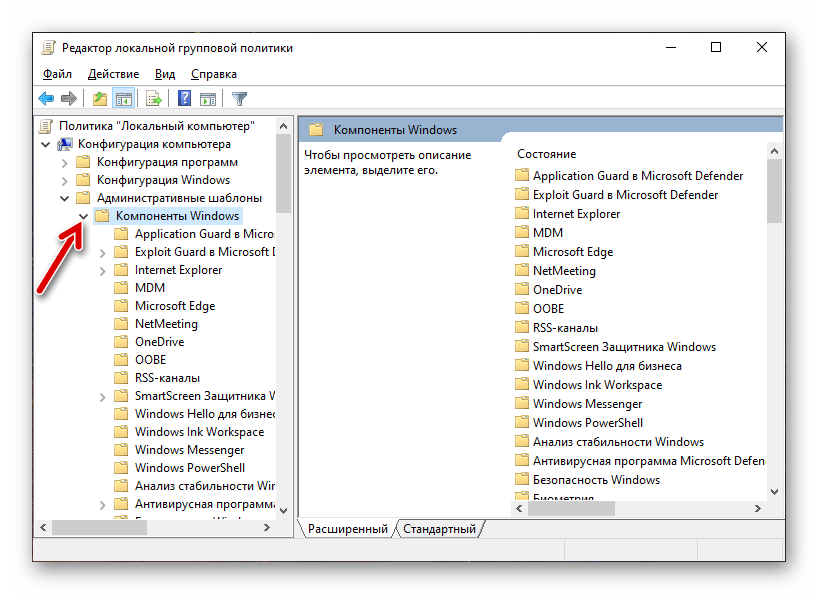Image resolution: width=818 pixels, height=594 pixels.
Task: Switch to the Стандартный tab
Action: point(439,529)
